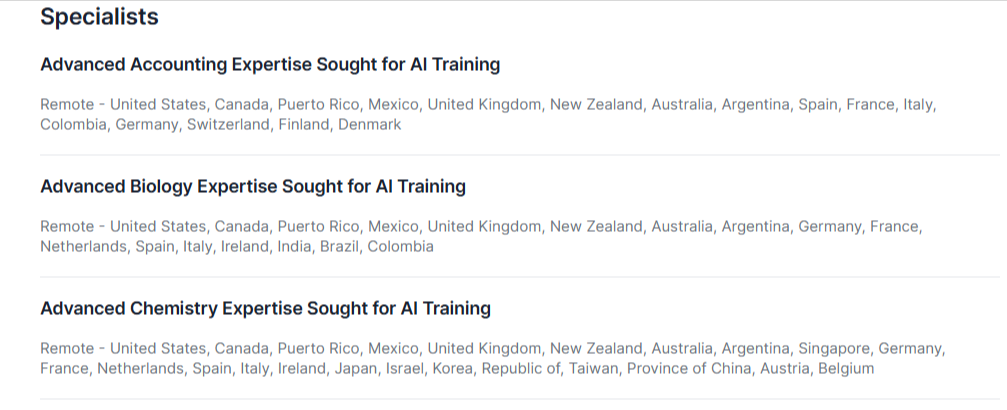This screenshot has height=410, width=1007.
Task: Click 'Finland' in the Accounting job locations
Action: (304, 125)
